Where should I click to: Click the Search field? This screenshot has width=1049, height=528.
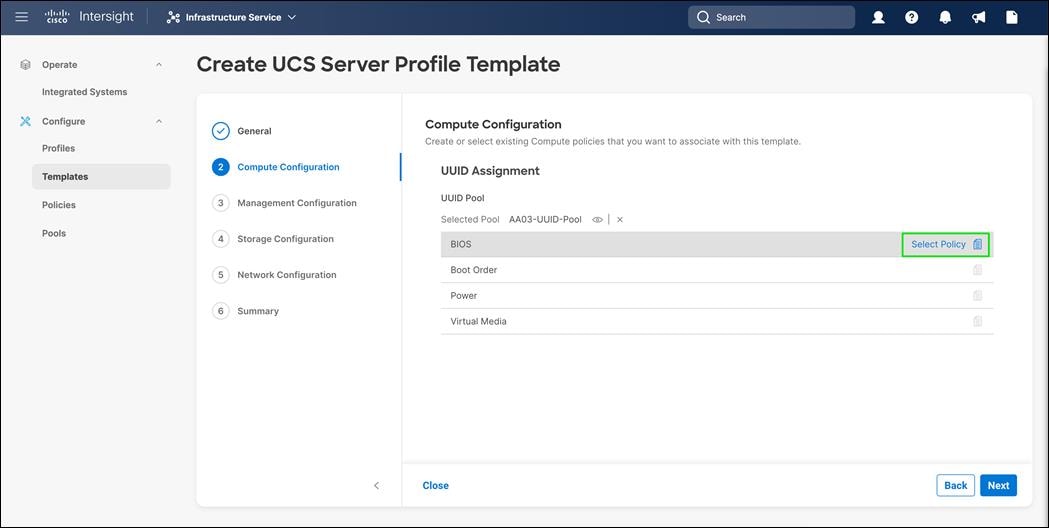(x=771, y=17)
